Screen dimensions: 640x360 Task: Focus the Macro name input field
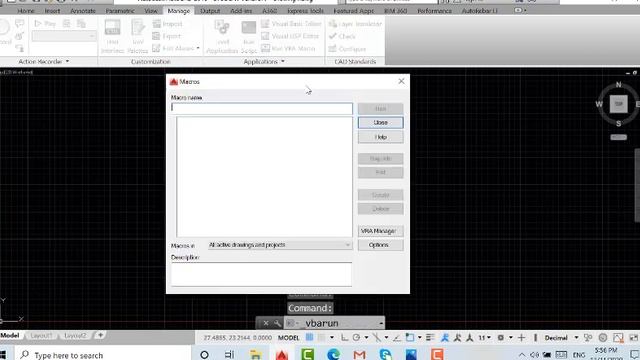click(262, 108)
